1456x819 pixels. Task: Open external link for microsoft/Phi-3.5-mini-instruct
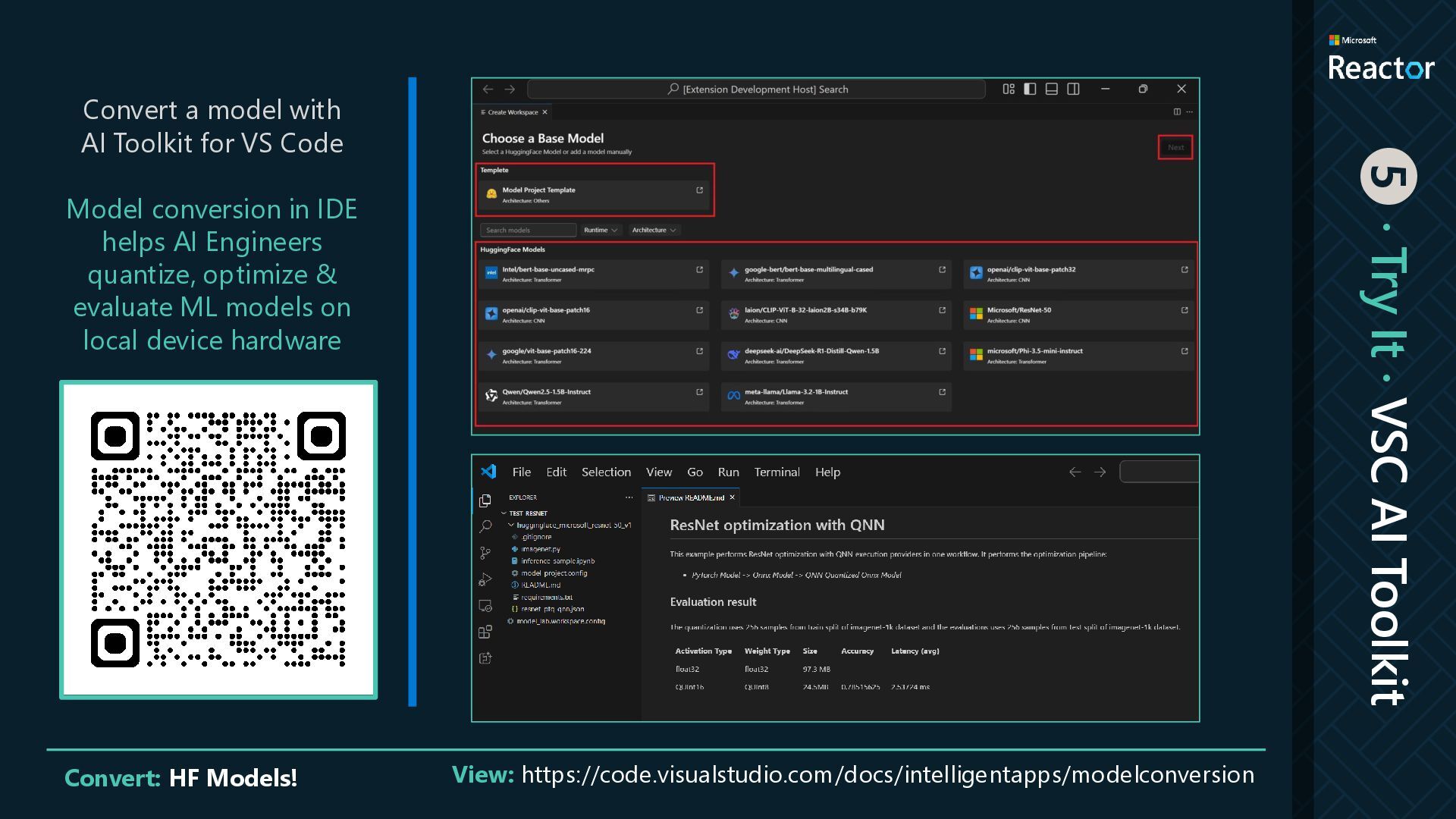point(1185,351)
